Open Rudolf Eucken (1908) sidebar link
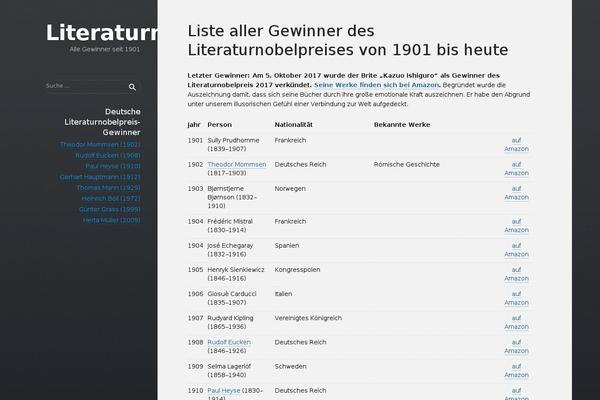Image resolution: width=600 pixels, height=400 pixels. click(108, 155)
